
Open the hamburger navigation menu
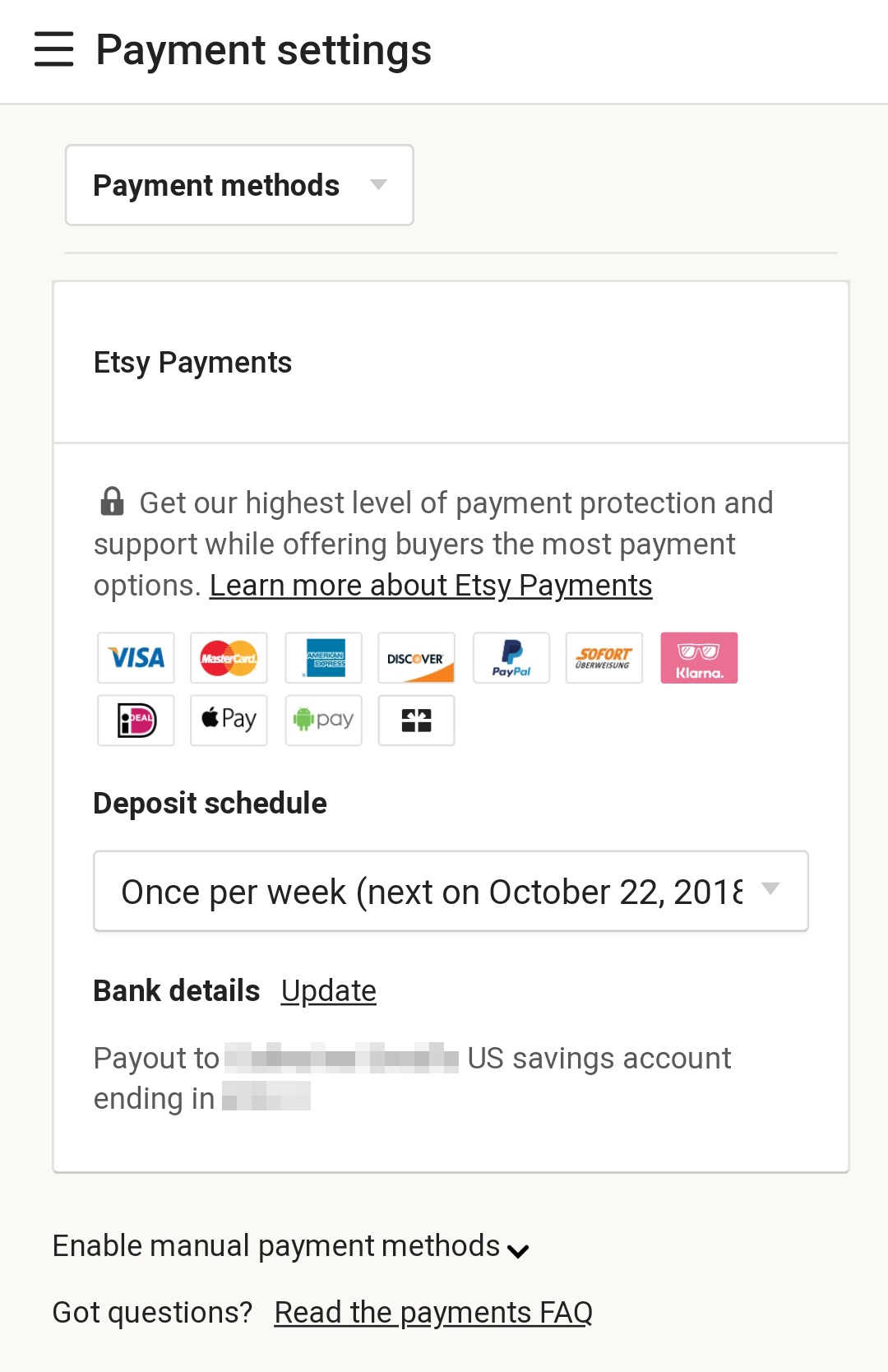click(54, 49)
